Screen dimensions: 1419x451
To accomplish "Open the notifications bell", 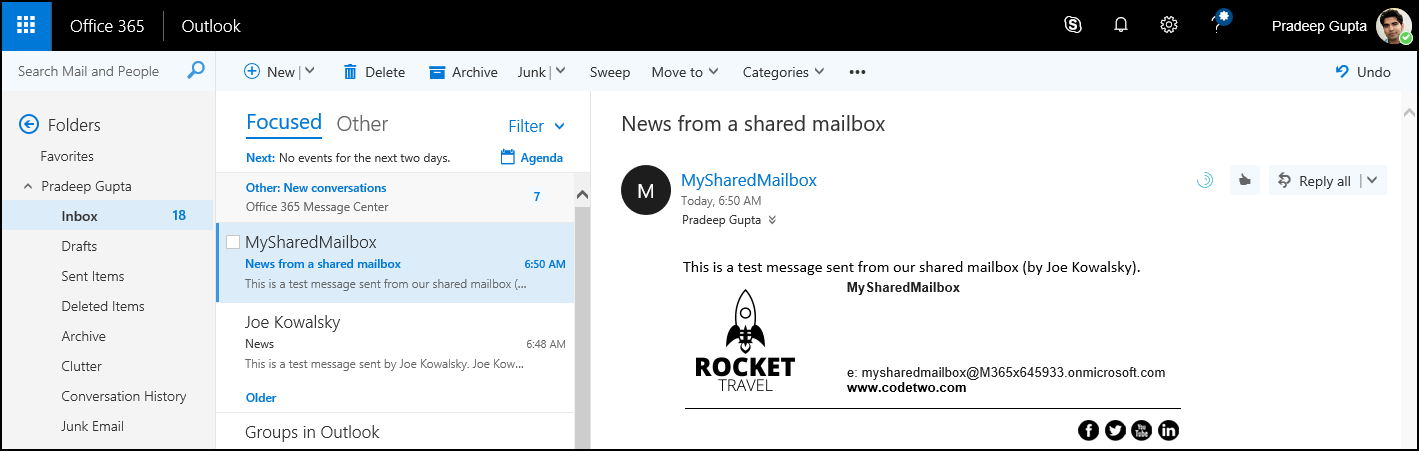I will coord(1121,26).
